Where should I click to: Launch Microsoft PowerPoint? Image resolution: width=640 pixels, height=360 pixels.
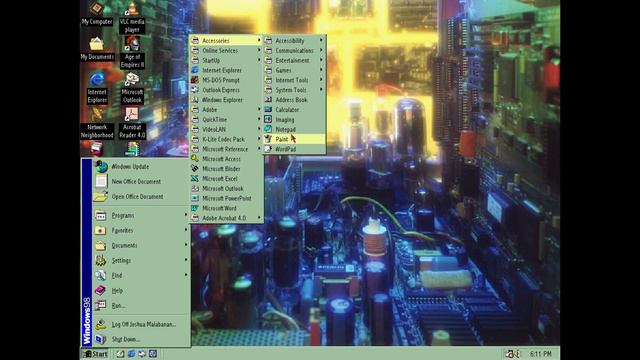[x=226, y=198]
